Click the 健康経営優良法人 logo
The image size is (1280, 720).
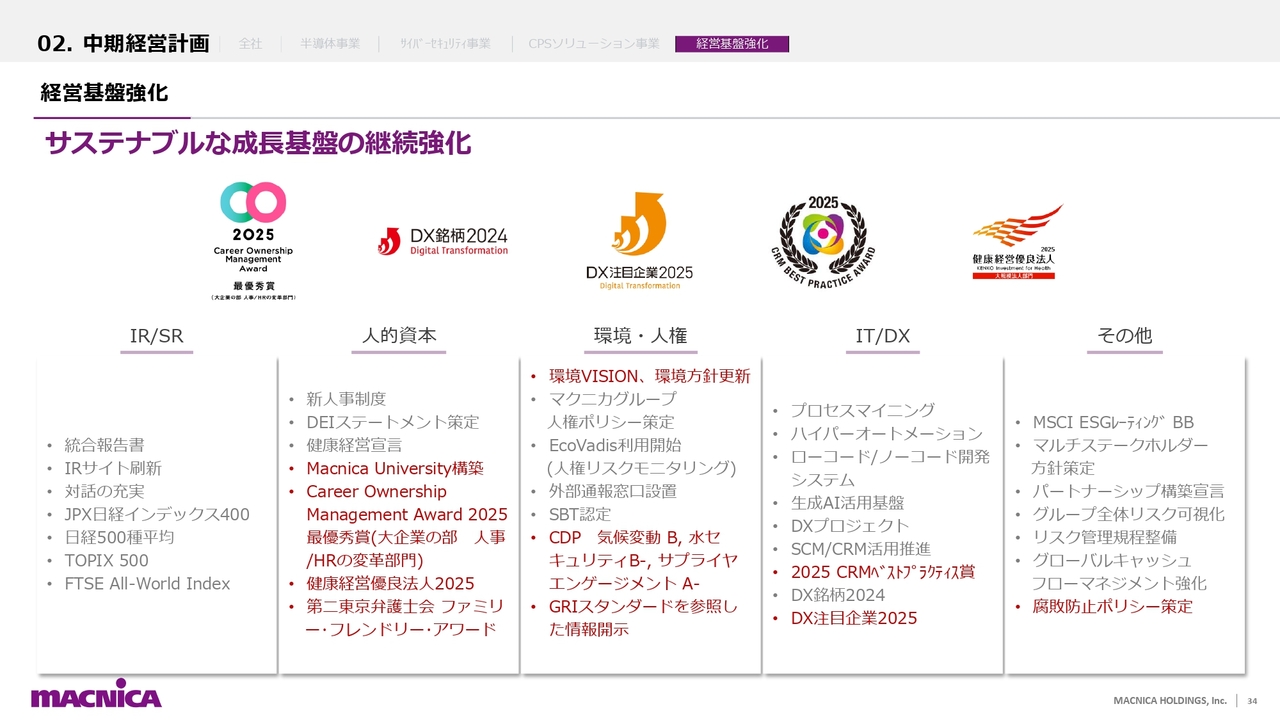tap(1017, 242)
